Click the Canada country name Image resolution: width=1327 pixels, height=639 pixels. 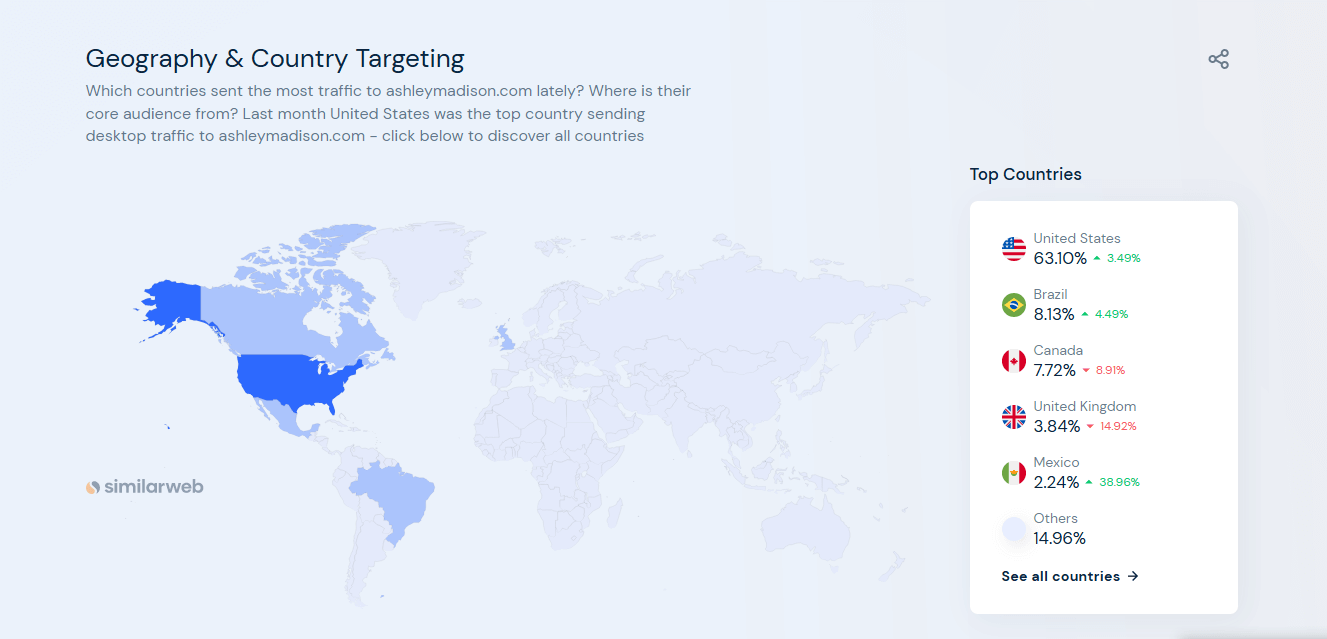1059,350
